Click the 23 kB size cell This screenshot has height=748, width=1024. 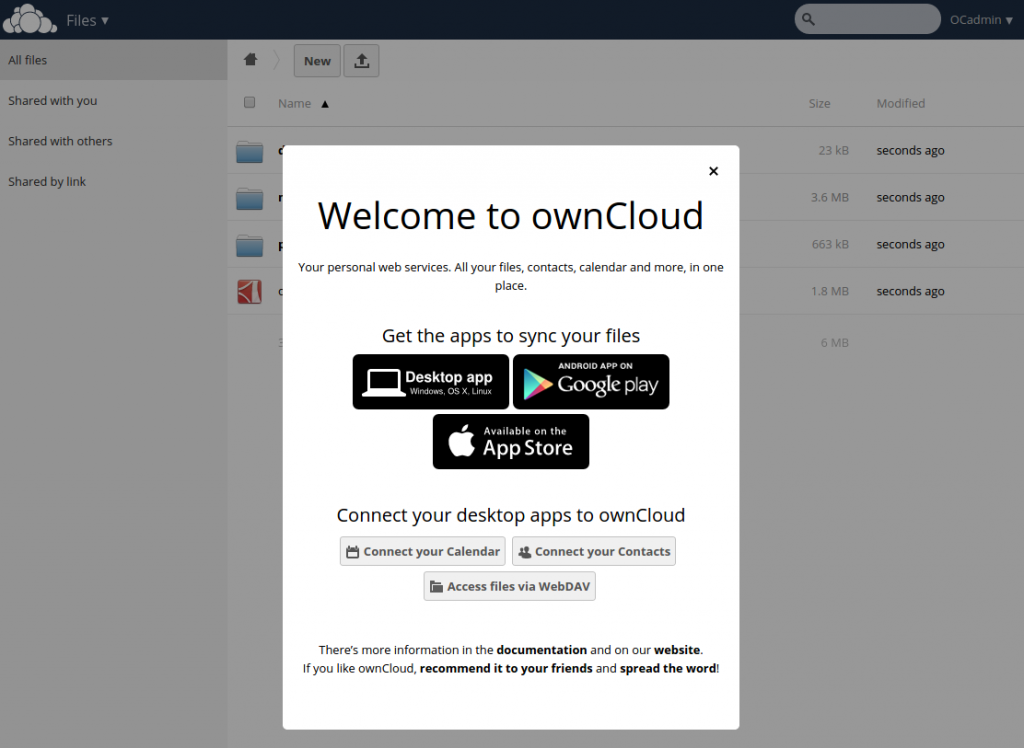(x=833, y=150)
